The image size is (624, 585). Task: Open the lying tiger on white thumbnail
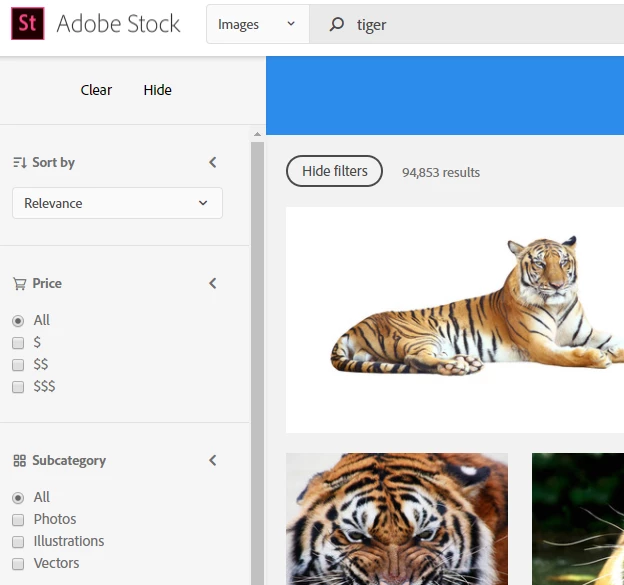(x=455, y=320)
